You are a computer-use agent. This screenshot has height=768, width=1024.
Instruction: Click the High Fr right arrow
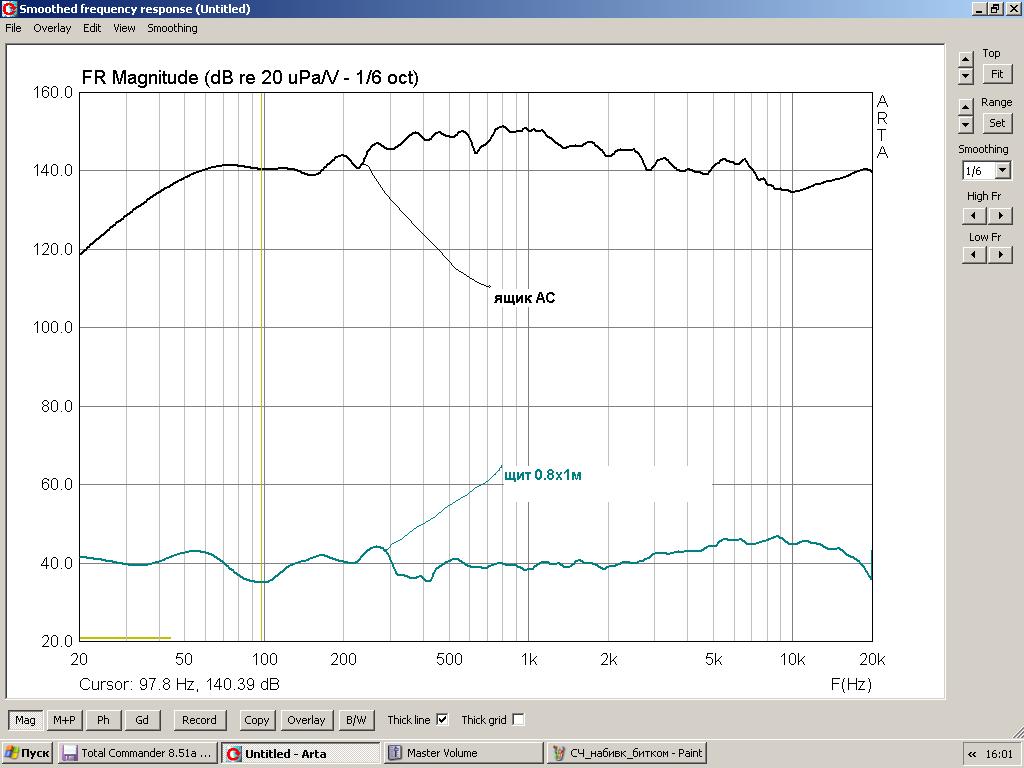[1000, 216]
